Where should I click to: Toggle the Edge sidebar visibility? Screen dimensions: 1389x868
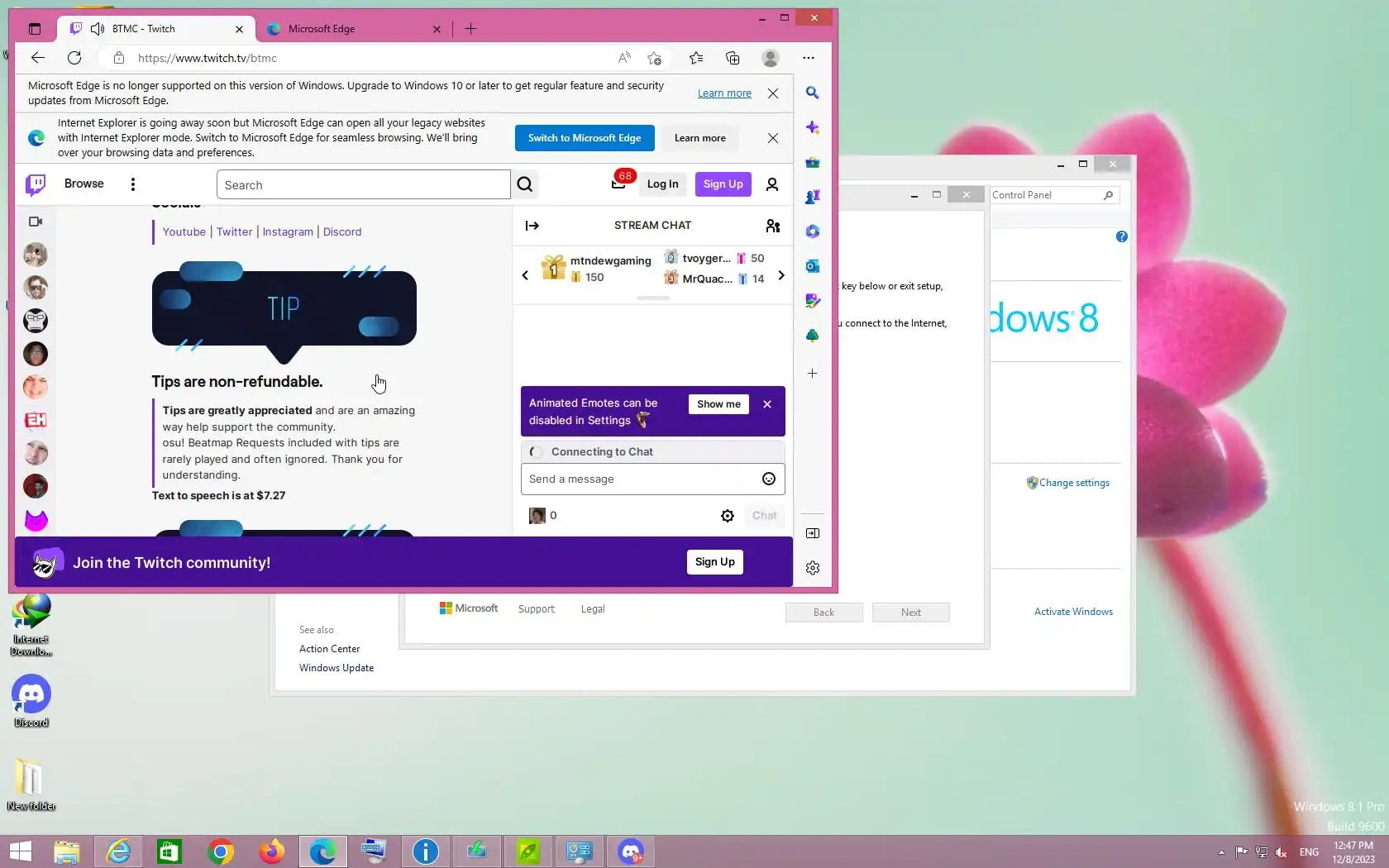tap(813, 533)
